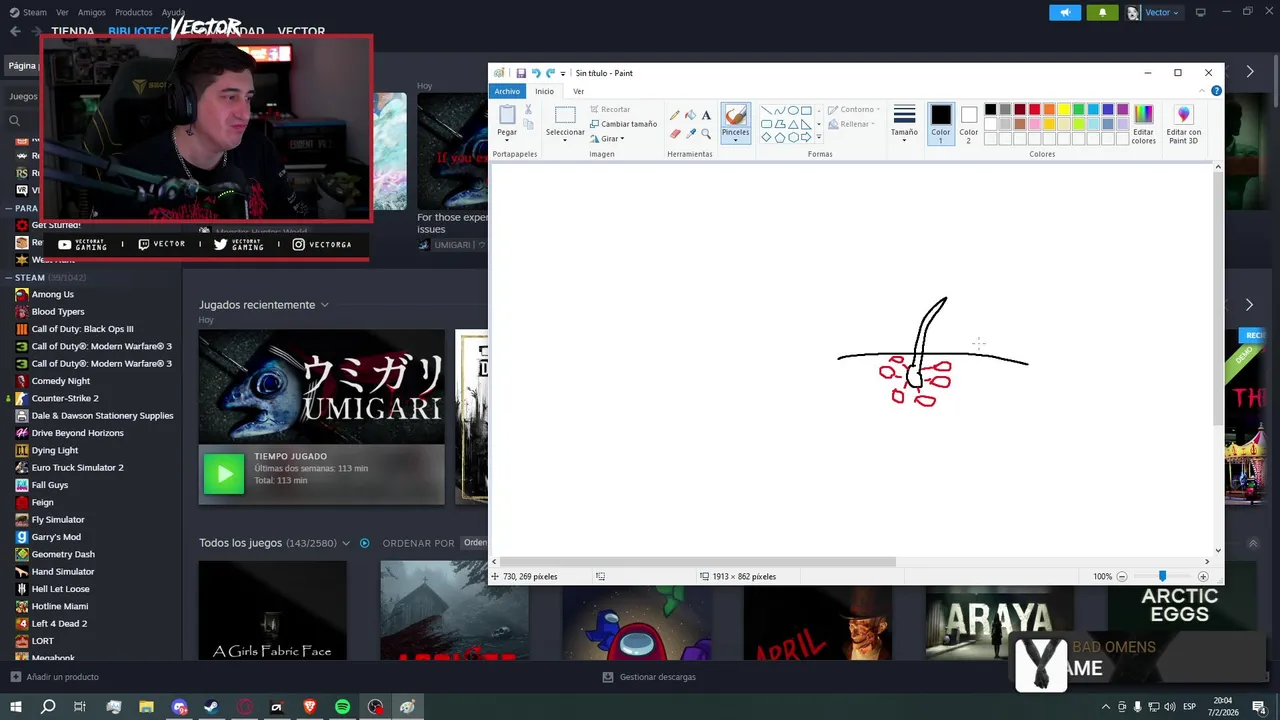Open Editar colores dialog
The width and height of the screenshot is (1280, 720).
[1143, 124]
